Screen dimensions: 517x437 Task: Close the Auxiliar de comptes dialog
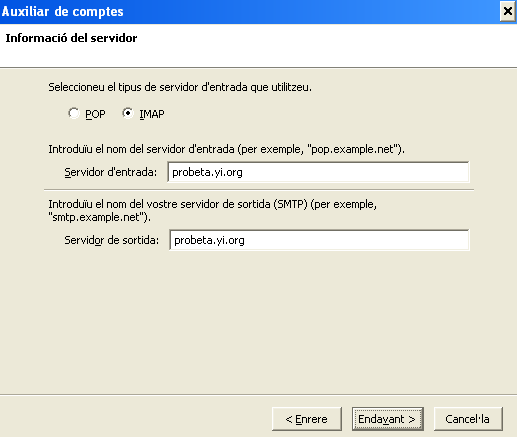pyautogui.click(x=508, y=11)
